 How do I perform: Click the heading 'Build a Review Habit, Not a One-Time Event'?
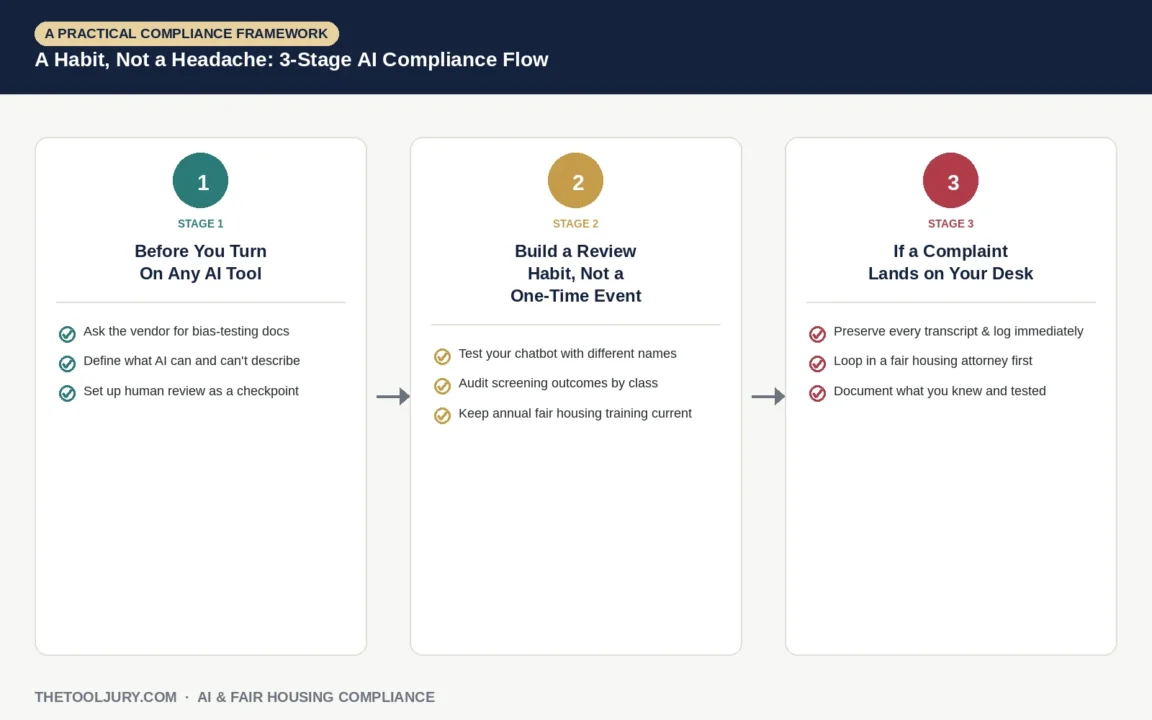[575, 273]
